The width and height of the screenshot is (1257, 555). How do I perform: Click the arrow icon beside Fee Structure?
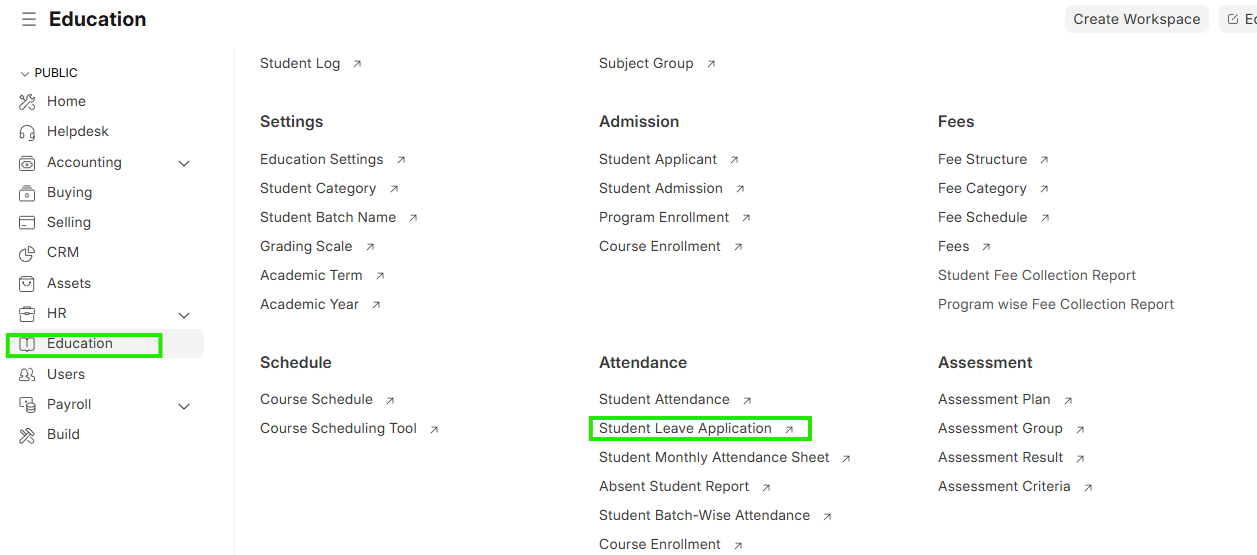(1044, 160)
